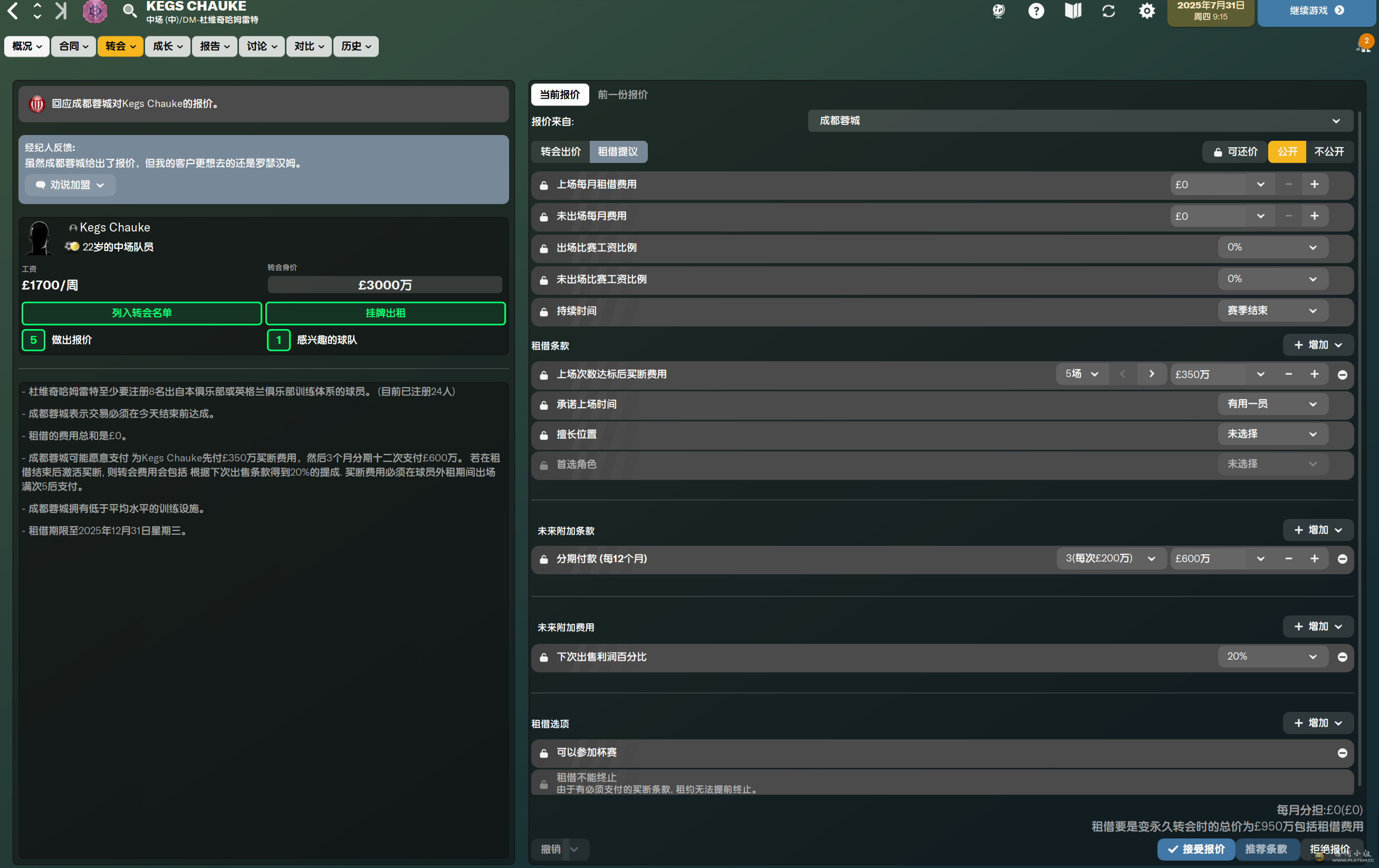This screenshot has width=1379, height=868.
Task: Open the 对比 menu
Action: 309,46
